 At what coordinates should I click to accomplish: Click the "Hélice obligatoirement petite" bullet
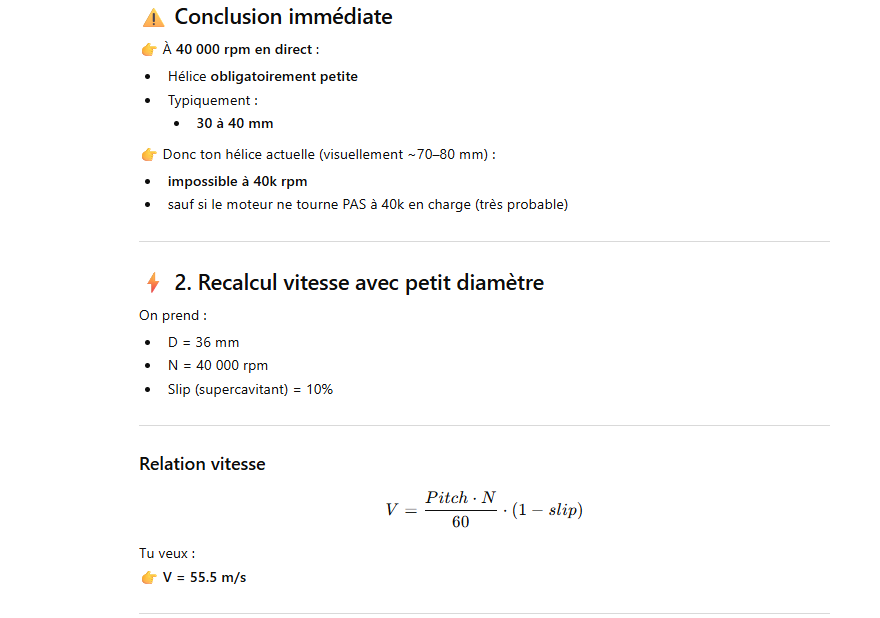pyautogui.click(x=262, y=77)
